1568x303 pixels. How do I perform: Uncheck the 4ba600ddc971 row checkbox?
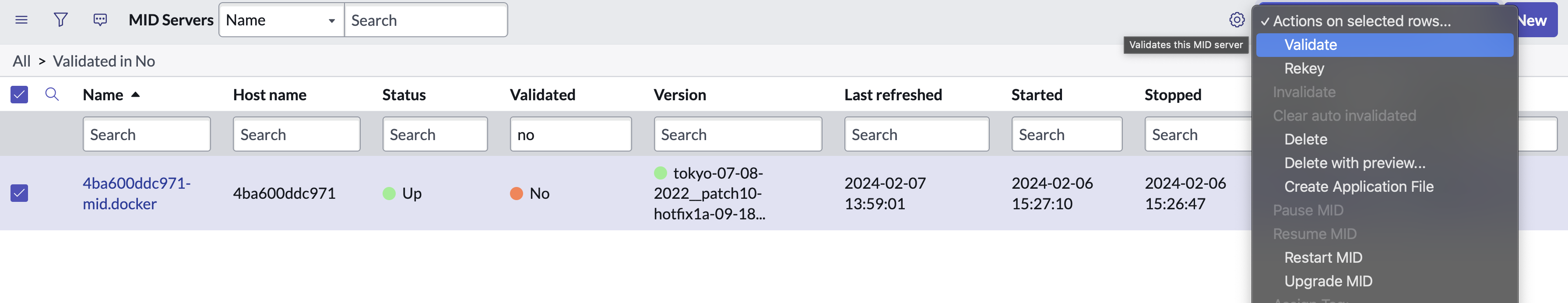tap(19, 194)
